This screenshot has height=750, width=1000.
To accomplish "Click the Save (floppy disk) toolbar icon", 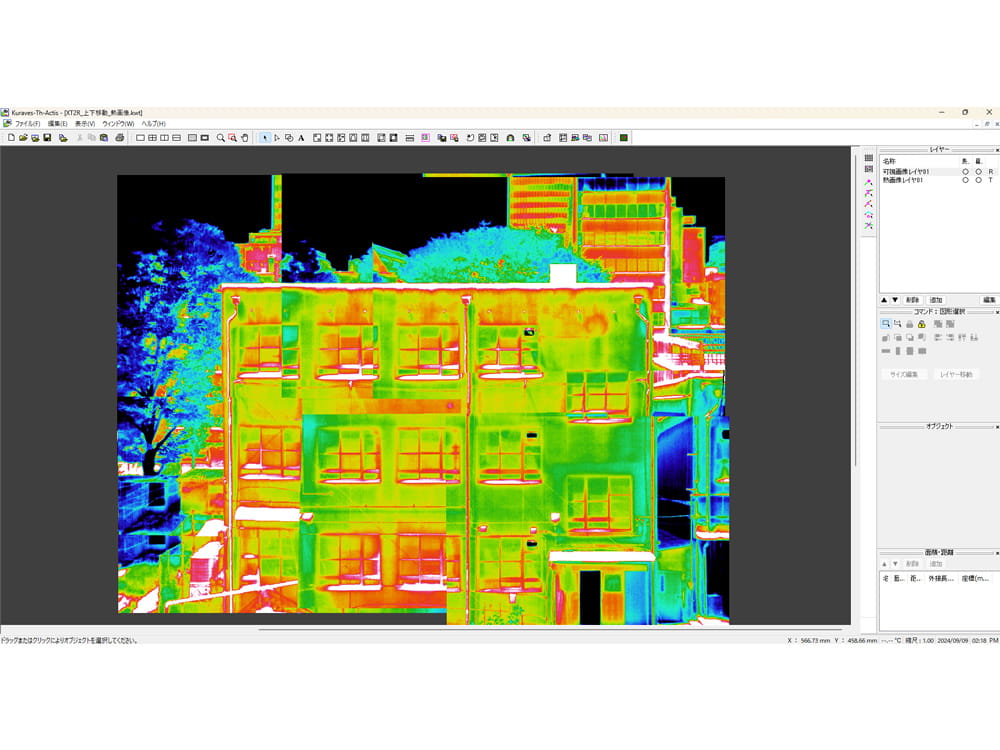I will tap(47, 137).
